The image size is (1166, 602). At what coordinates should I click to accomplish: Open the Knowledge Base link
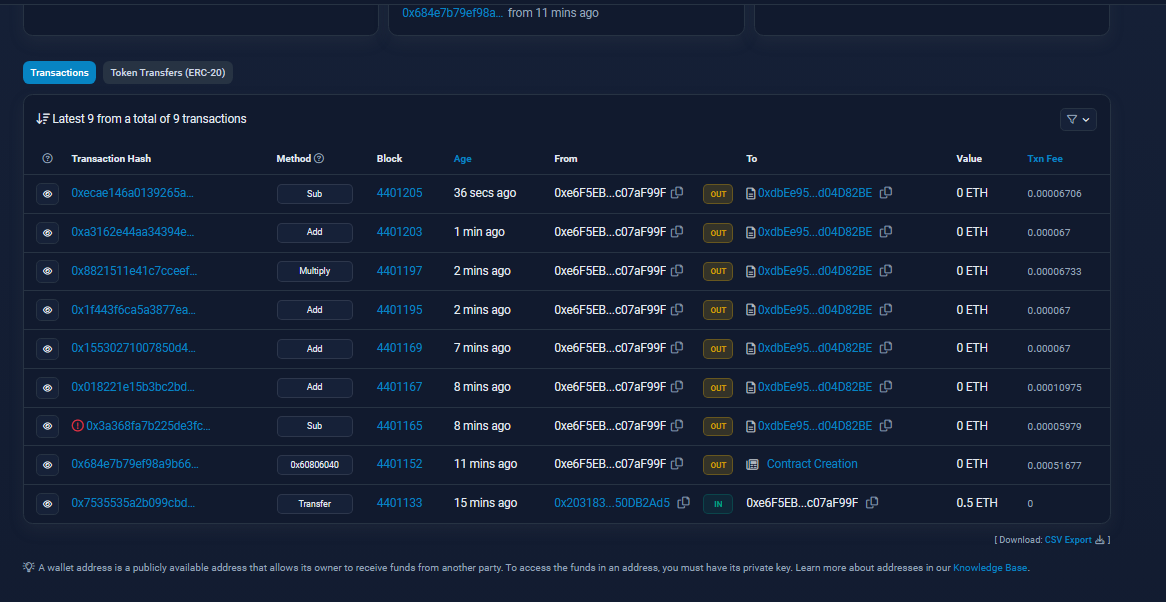pyautogui.click(x=991, y=567)
